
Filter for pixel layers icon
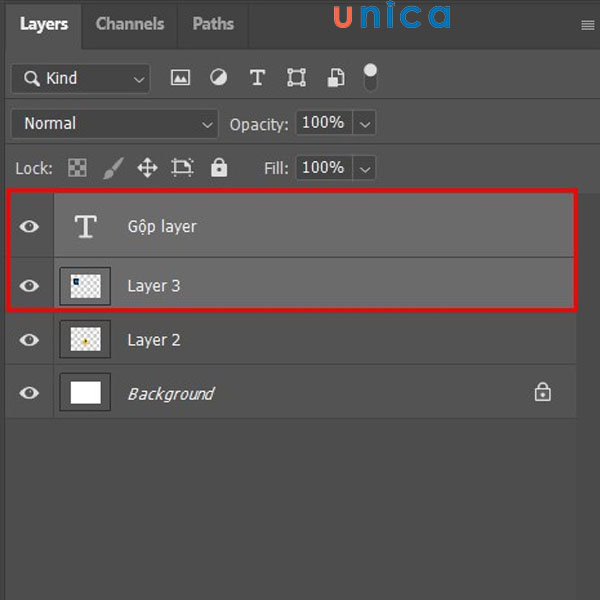[x=180, y=78]
